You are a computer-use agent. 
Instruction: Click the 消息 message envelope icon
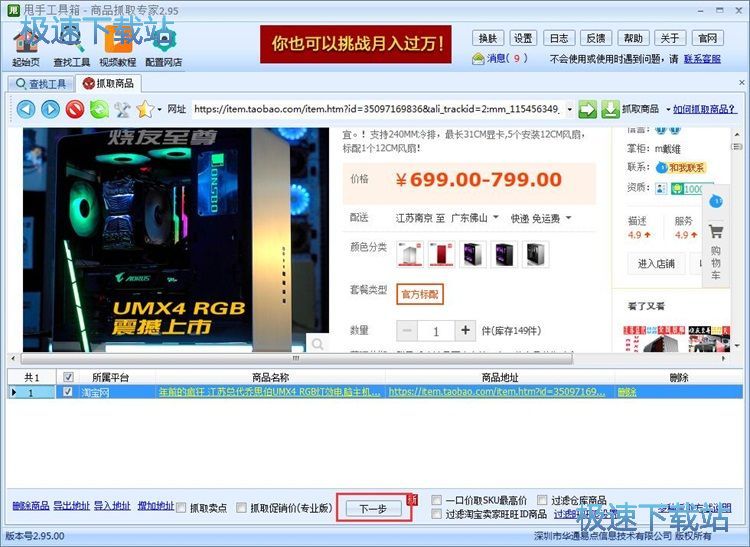[x=478, y=59]
